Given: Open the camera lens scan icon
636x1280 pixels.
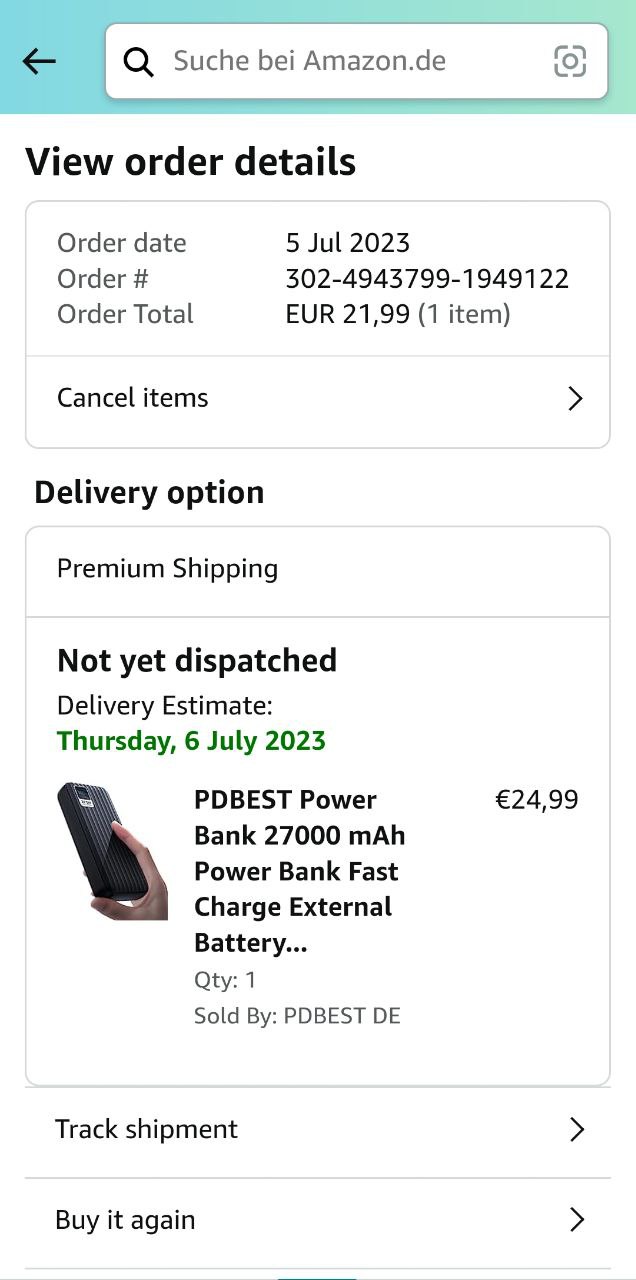Looking at the screenshot, I should click(x=570, y=62).
